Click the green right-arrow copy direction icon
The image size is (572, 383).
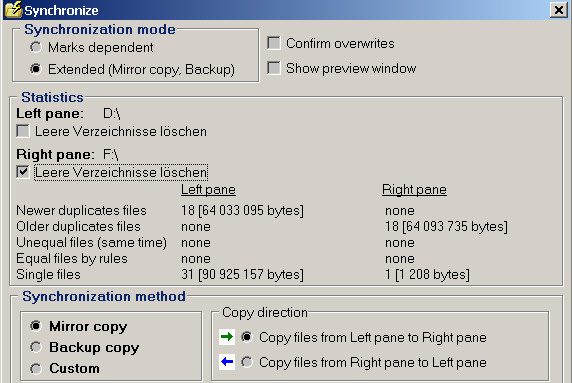pos(227,337)
